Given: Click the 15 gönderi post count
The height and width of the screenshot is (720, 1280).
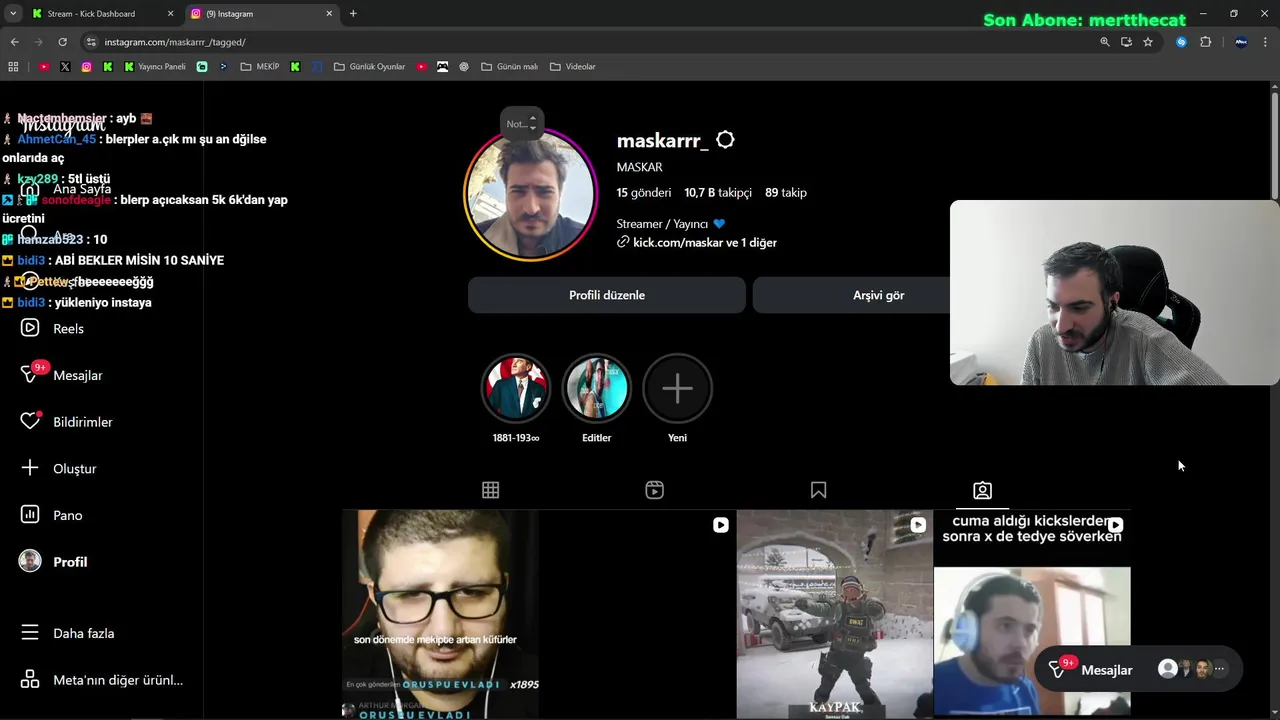Looking at the screenshot, I should (x=644, y=193).
